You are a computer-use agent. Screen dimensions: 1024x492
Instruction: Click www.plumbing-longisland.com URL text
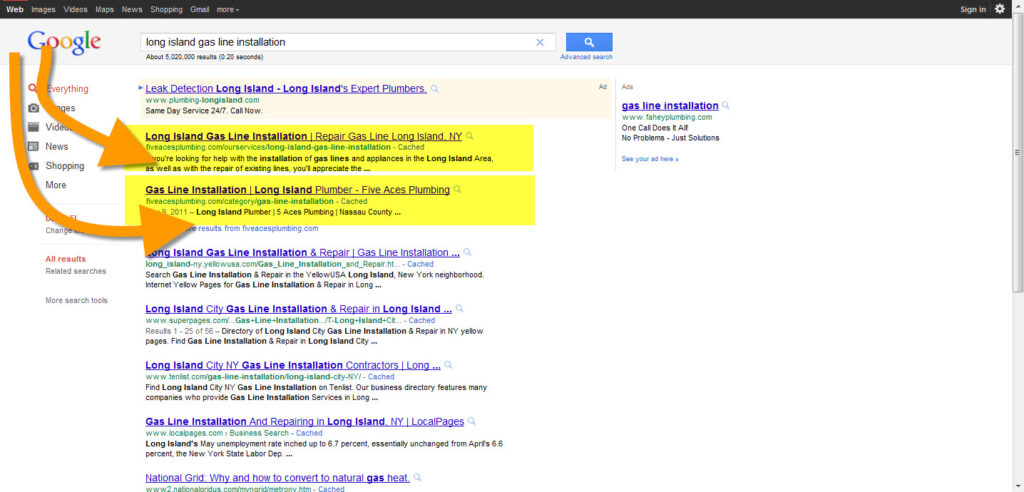202,101
